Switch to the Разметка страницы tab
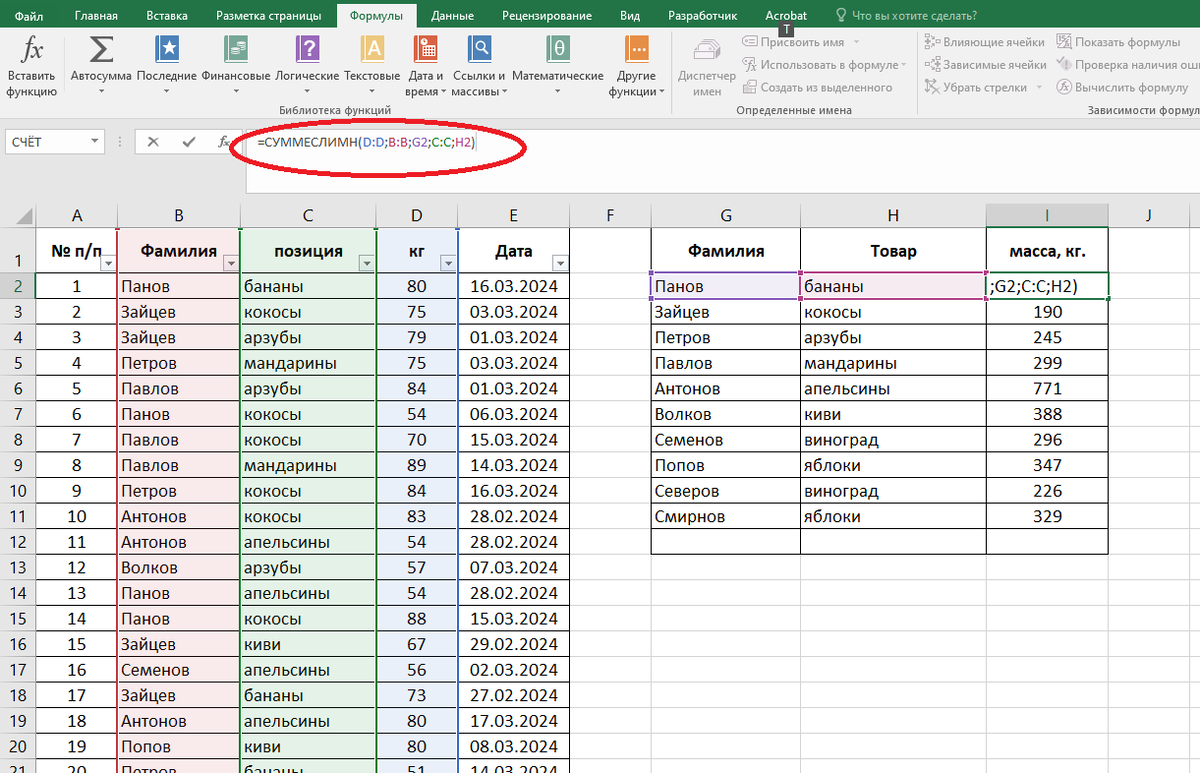The height and width of the screenshot is (773, 1200). click(269, 16)
